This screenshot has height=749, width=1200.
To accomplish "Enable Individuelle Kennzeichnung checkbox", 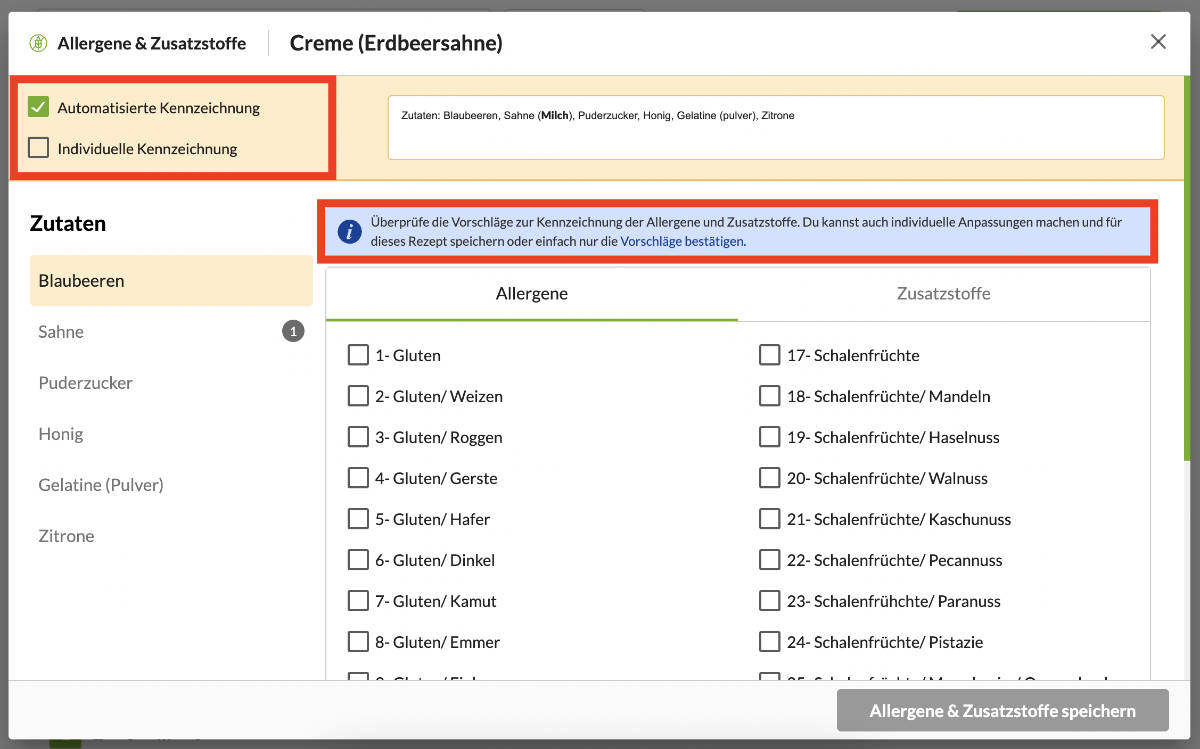I will [x=39, y=148].
